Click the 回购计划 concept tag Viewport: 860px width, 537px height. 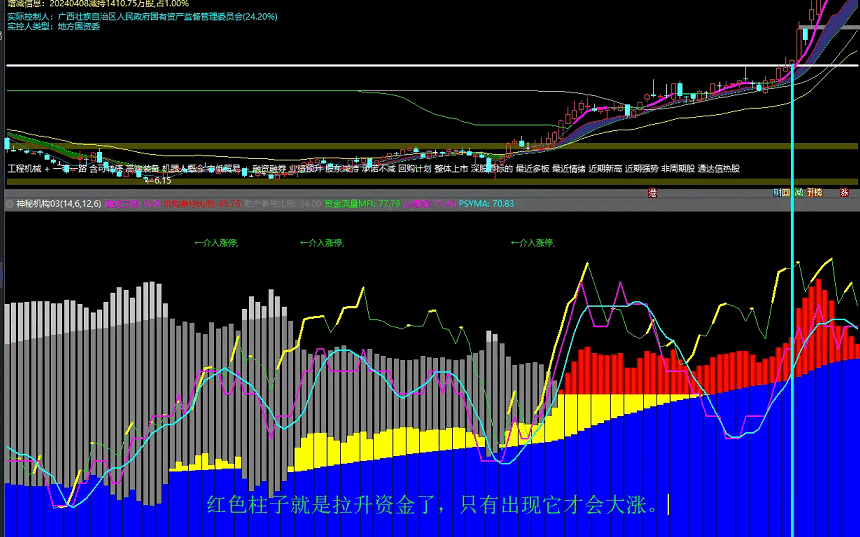[x=416, y=169]
